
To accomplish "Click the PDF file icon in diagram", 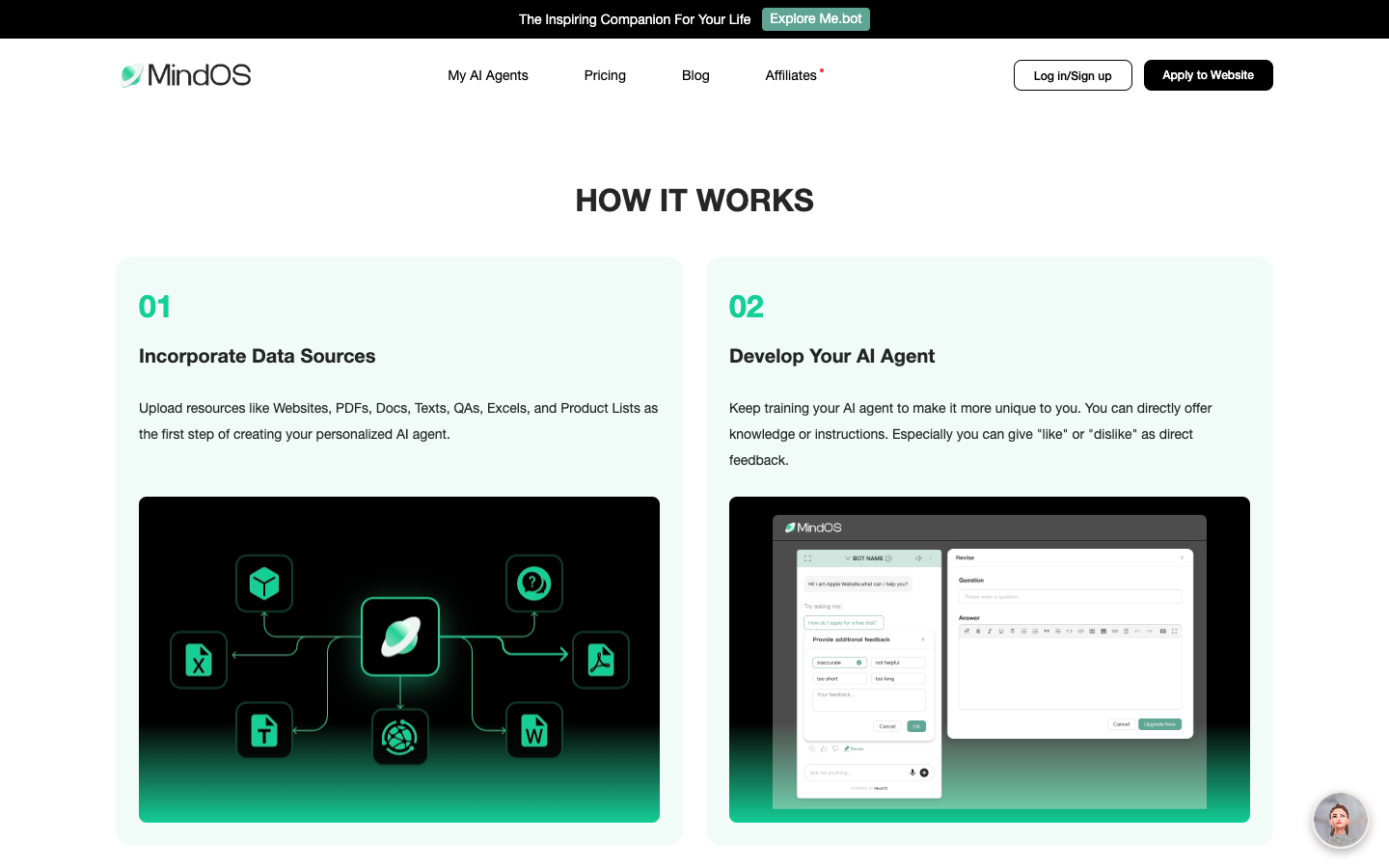I will tap(601, 660).
